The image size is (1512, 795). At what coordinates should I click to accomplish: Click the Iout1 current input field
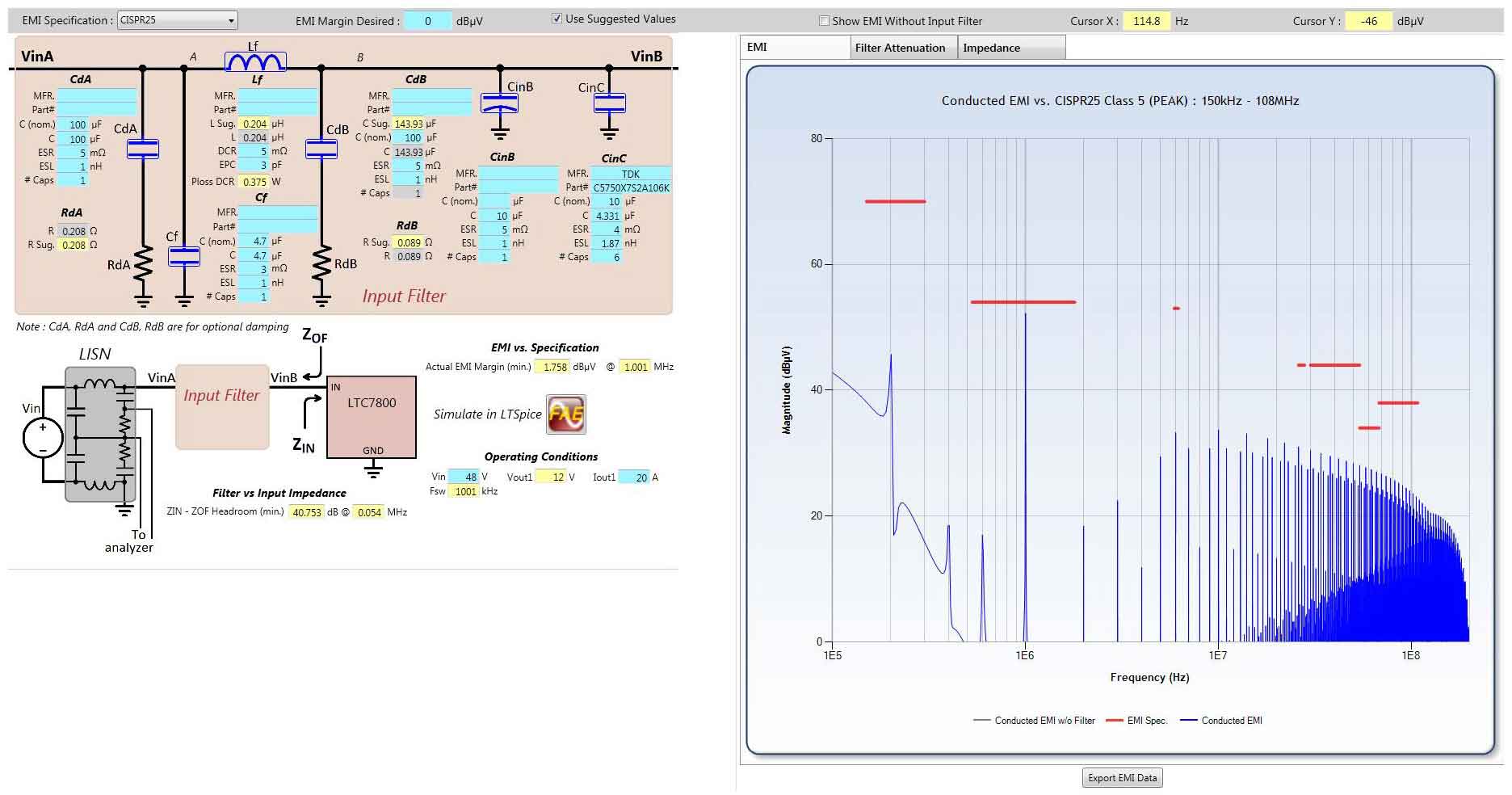pyautogui.click(x=634, y=477)
